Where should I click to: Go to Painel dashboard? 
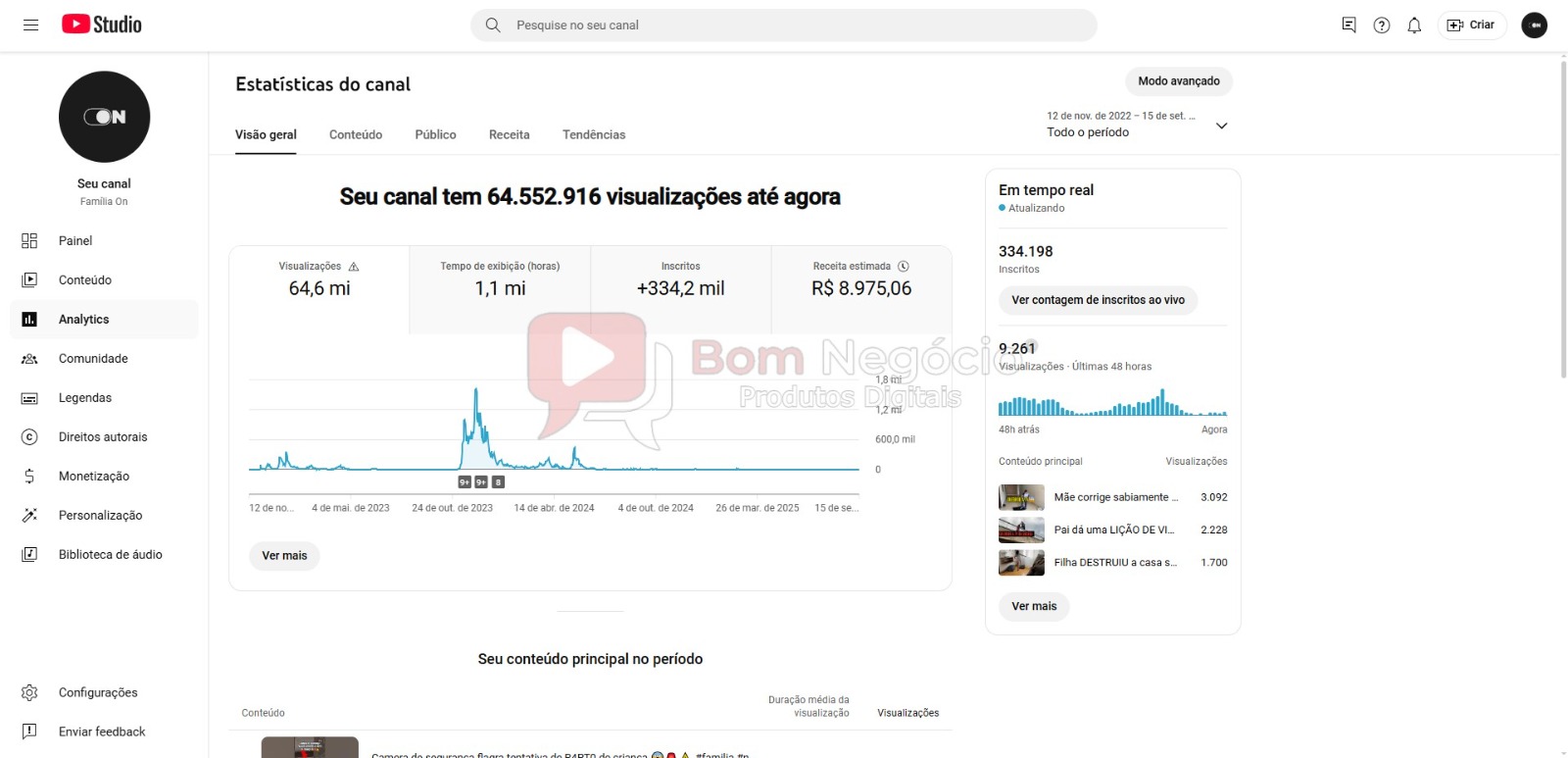[104, 240]
